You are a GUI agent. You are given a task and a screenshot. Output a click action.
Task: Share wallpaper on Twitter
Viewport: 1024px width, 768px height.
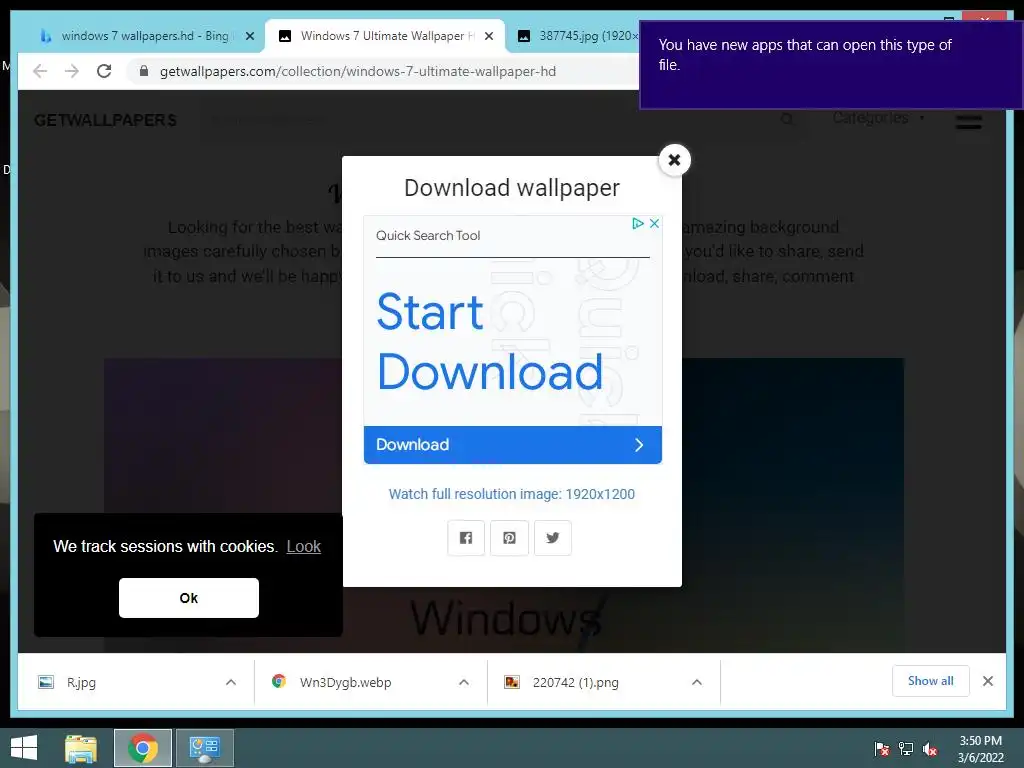(552, 537)
